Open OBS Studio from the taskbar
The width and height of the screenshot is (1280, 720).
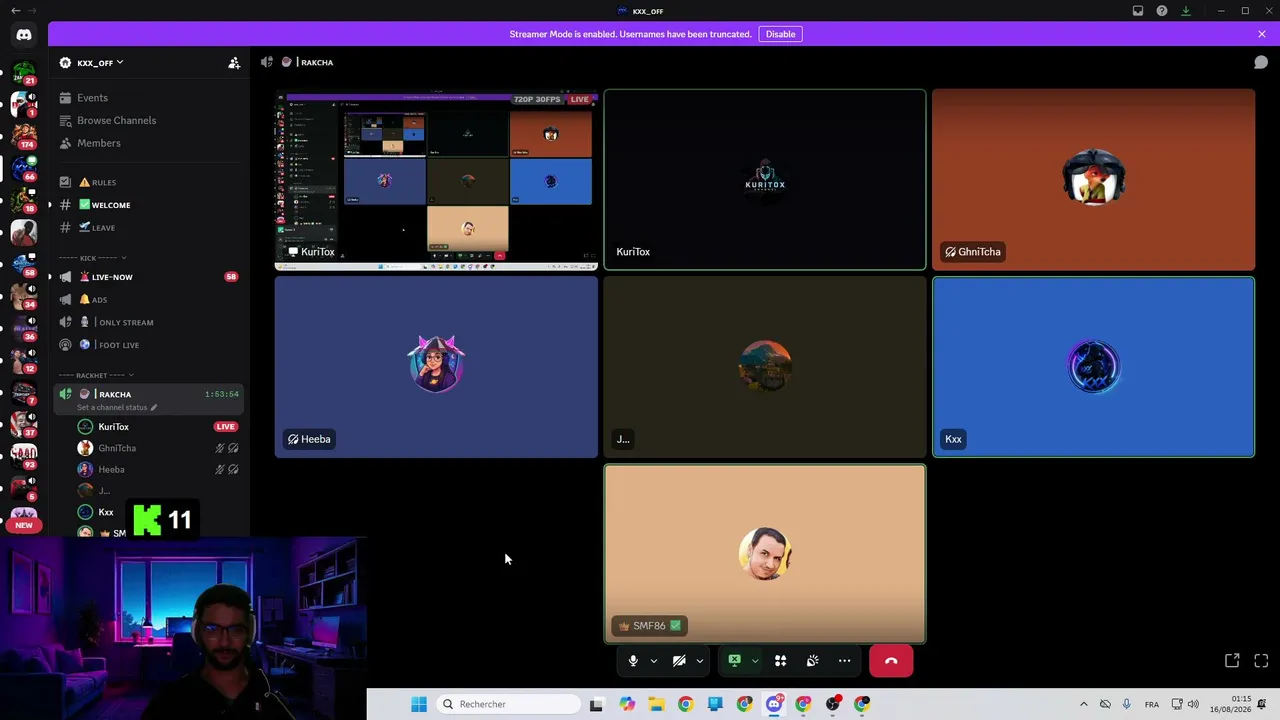coord(833,704)
